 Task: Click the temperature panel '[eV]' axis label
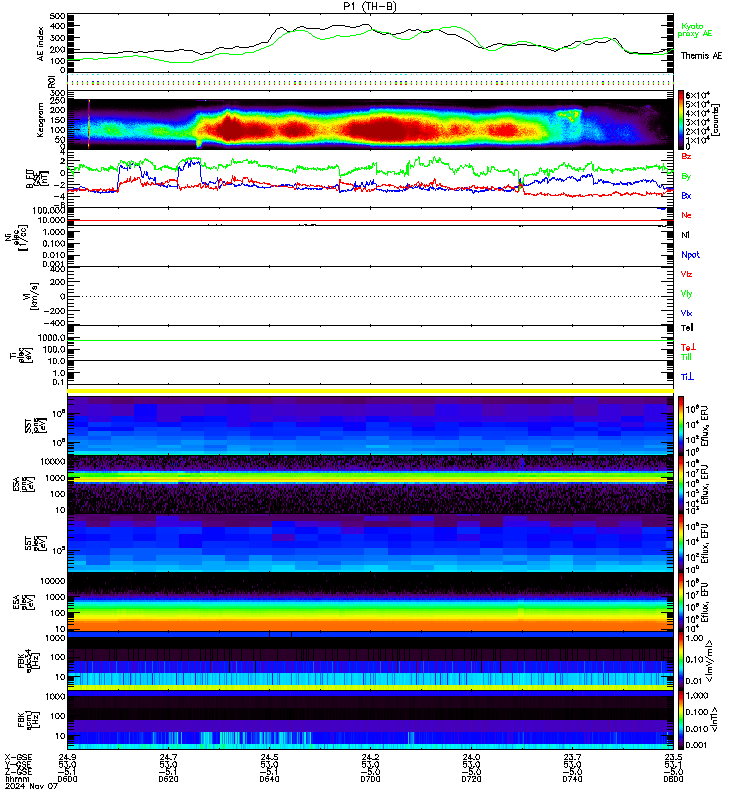29,356
